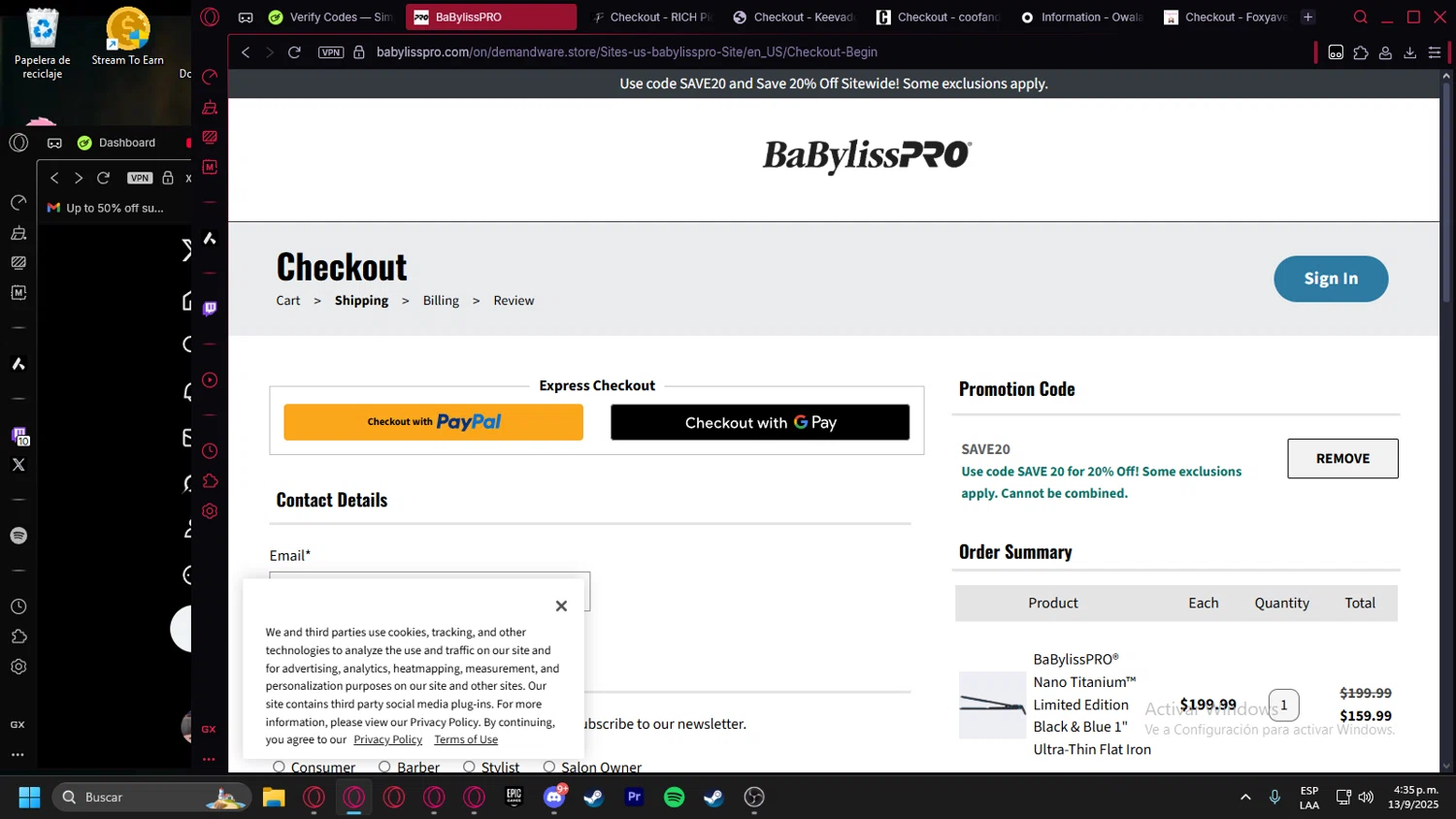Checkout with PayPal button
1456x819 pixels.
click(x=433, y=422)
